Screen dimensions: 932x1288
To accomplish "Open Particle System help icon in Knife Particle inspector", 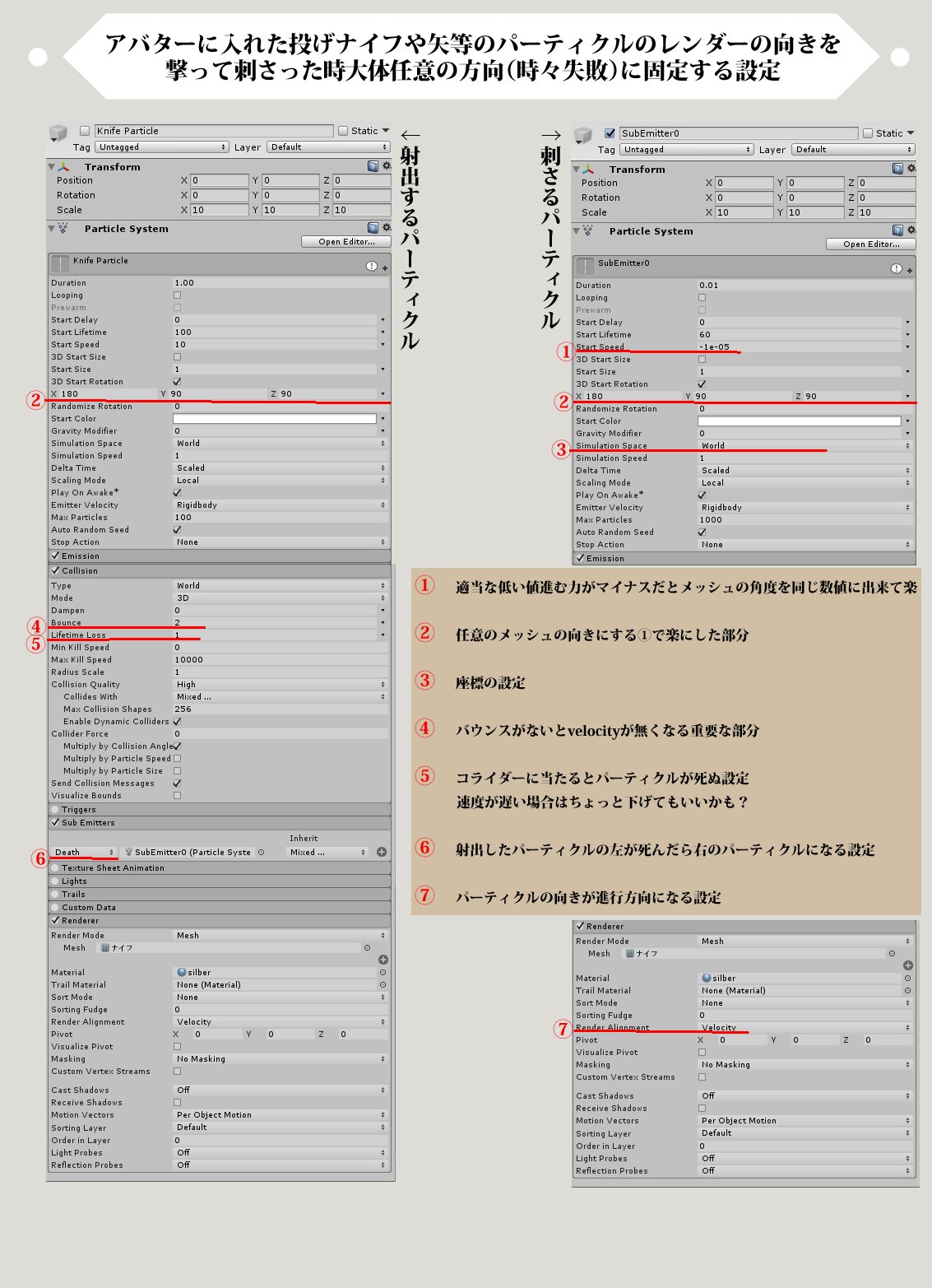I will [x=373, y=228].
